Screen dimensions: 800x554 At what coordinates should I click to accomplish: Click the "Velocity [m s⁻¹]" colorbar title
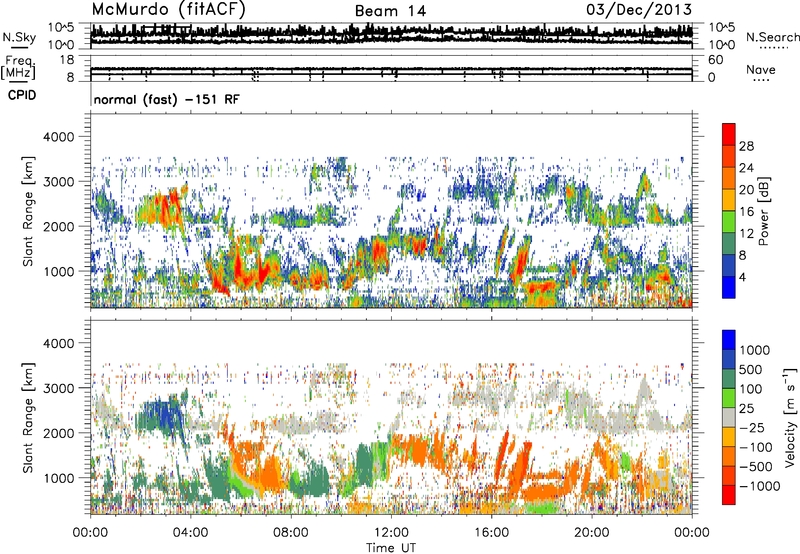point(790,417)
